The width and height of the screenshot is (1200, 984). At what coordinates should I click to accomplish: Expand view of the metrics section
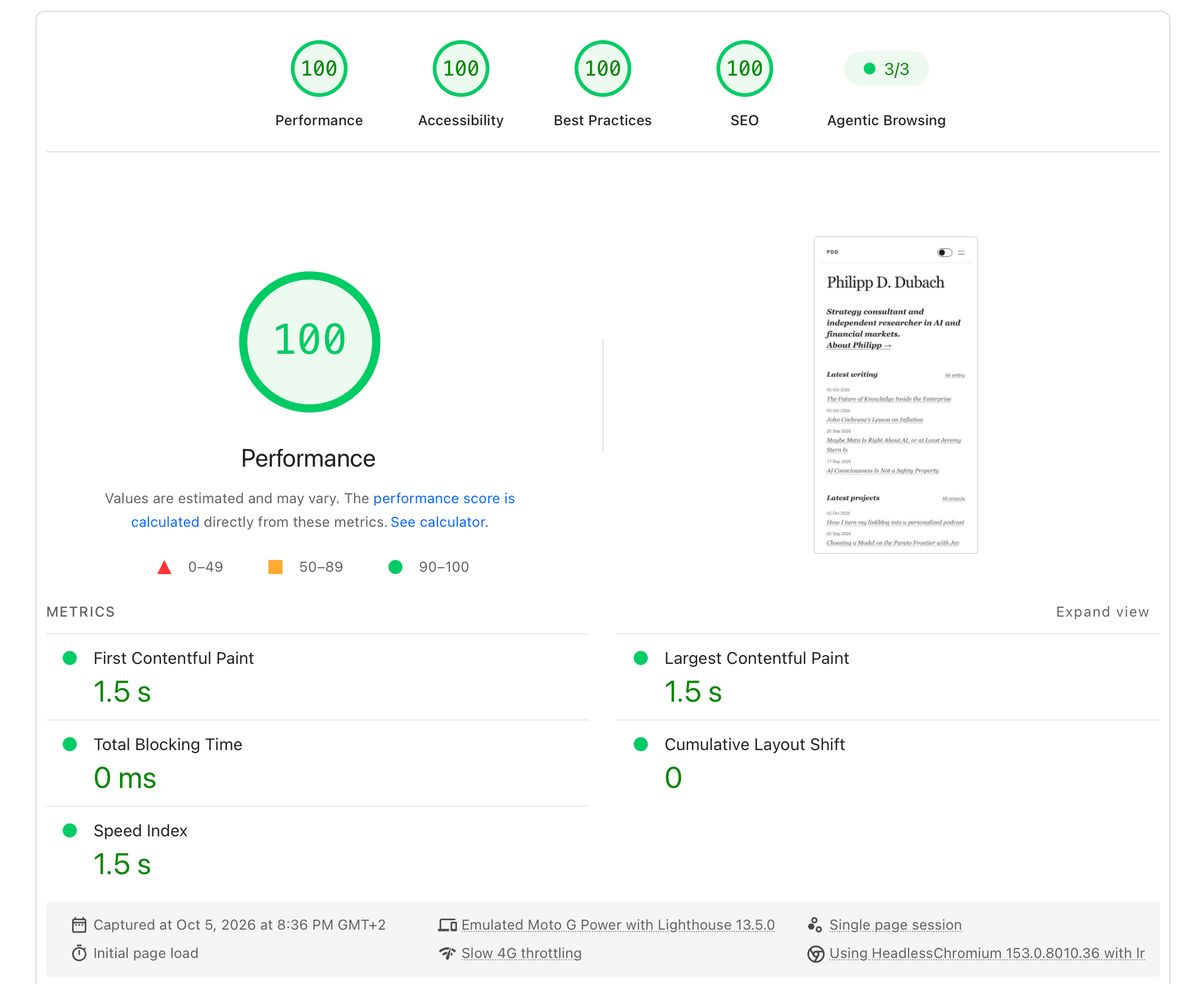click(x=1102, y=612)
